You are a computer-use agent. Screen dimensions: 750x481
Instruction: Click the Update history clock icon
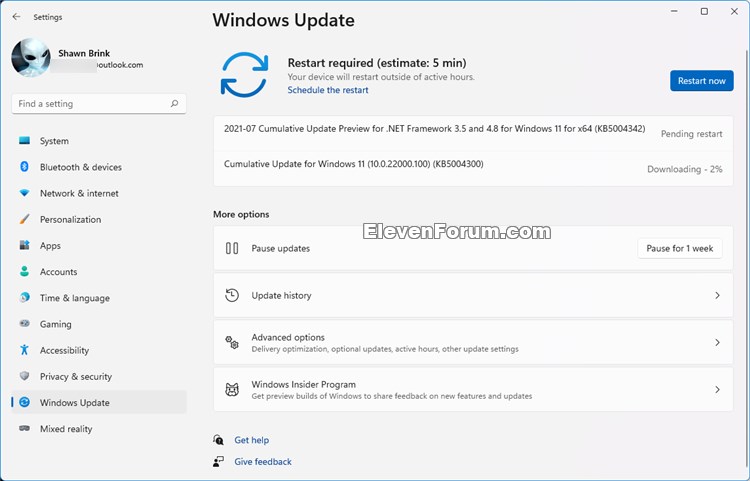[232, 295]
